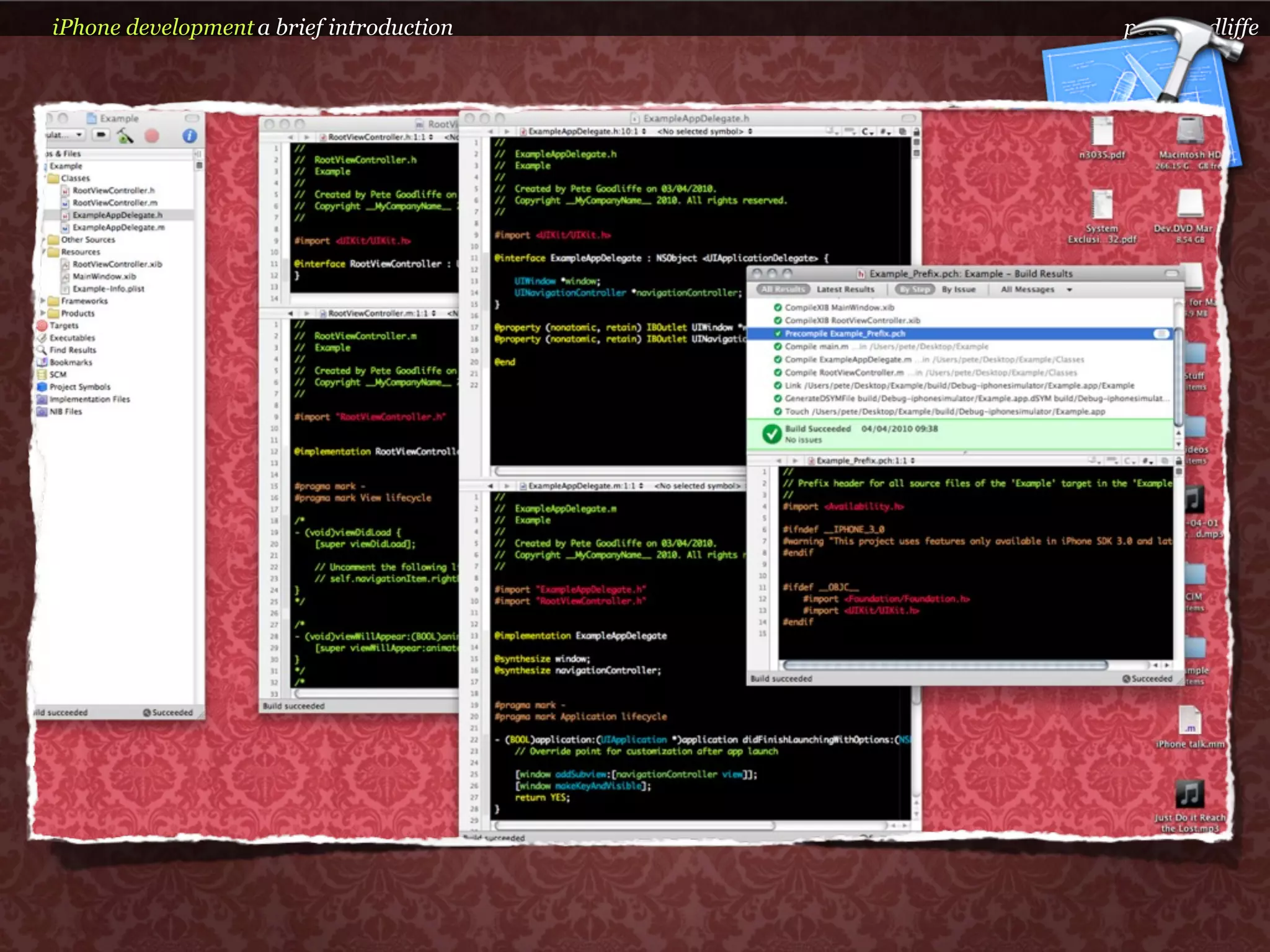The height and width of the screenshot is (952, 1270).
Task: Click the red Tasks stop button
Action: point(152,135)
